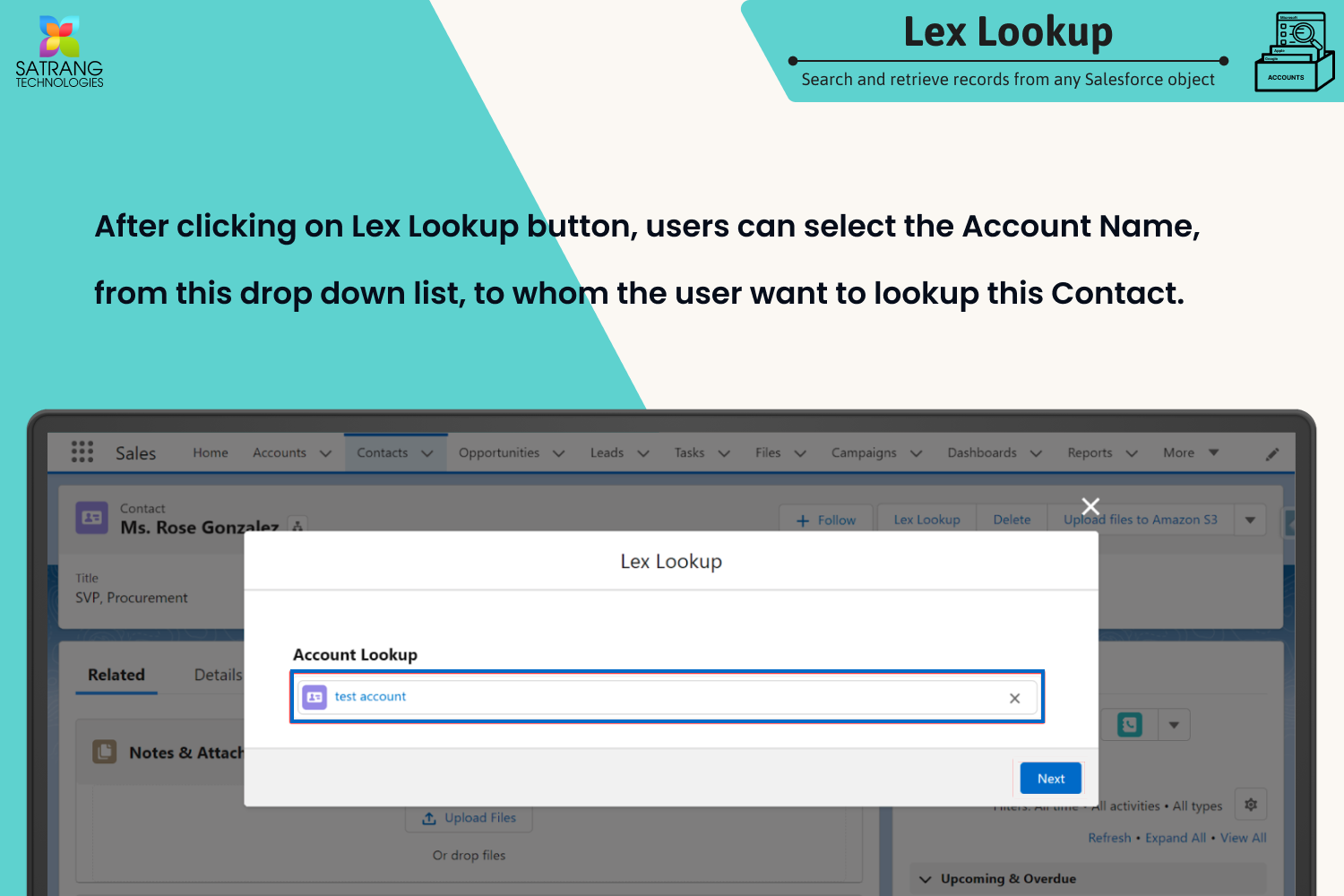Screen dimensions: 1344x896
Task: Expand the Opportunities tab chevron
Action: pyautogui.click(x=558, y=453)
